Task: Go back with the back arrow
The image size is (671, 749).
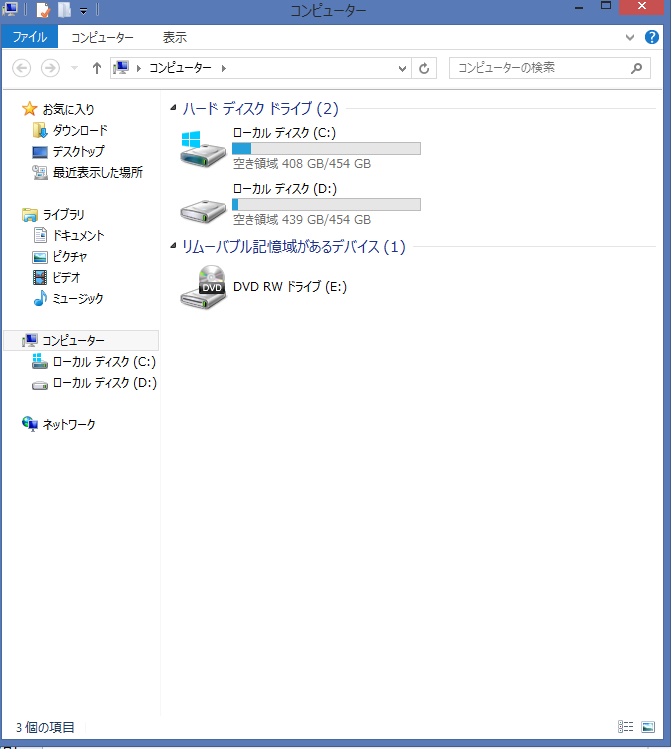Action: coord(21,68)
